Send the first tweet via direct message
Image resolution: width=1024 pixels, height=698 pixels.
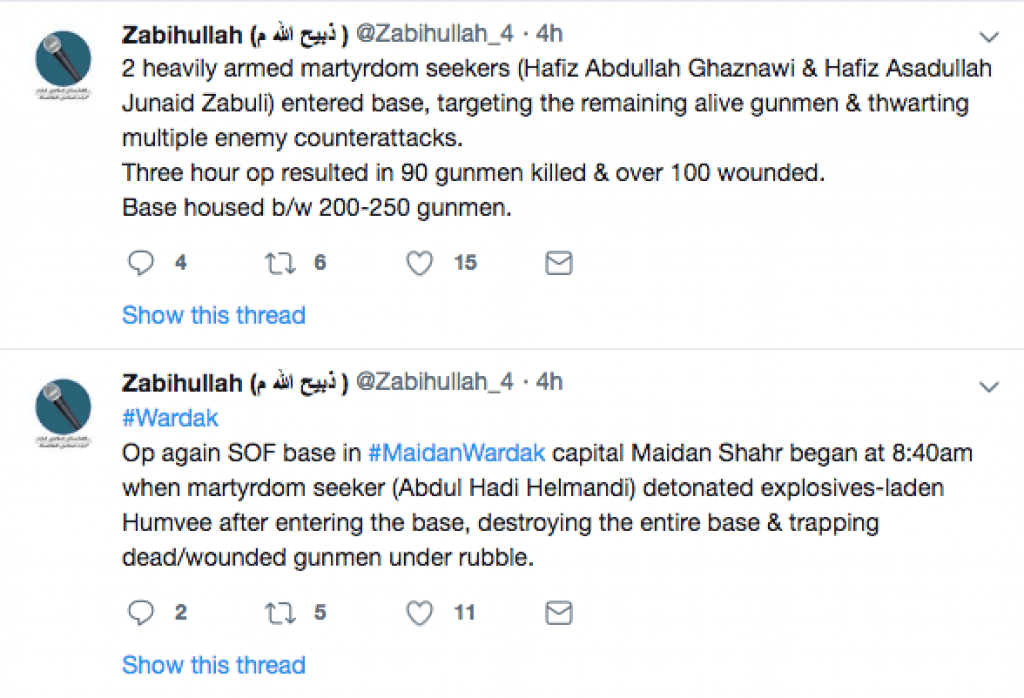pos(558,263)
